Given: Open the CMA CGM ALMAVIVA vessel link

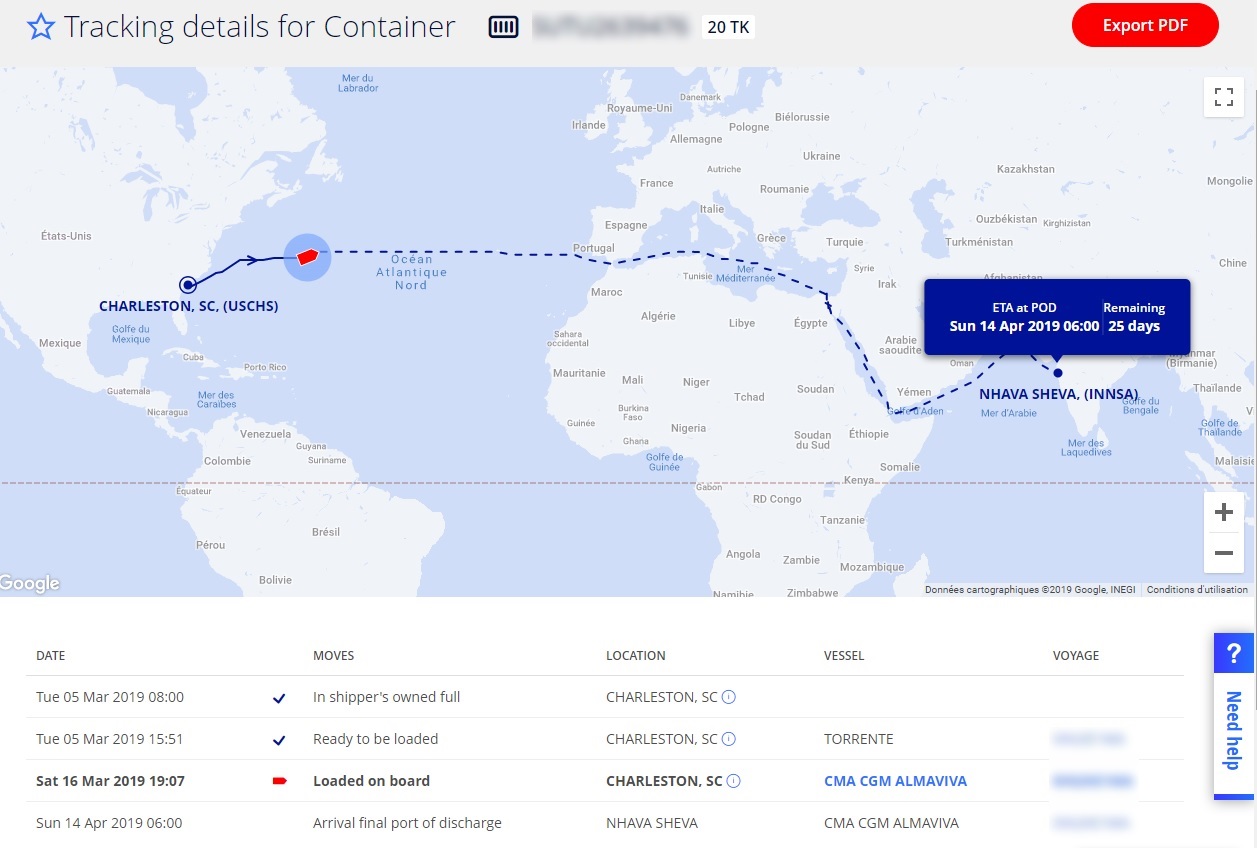Looking at the screenshot, I should (x=895, y=781).
